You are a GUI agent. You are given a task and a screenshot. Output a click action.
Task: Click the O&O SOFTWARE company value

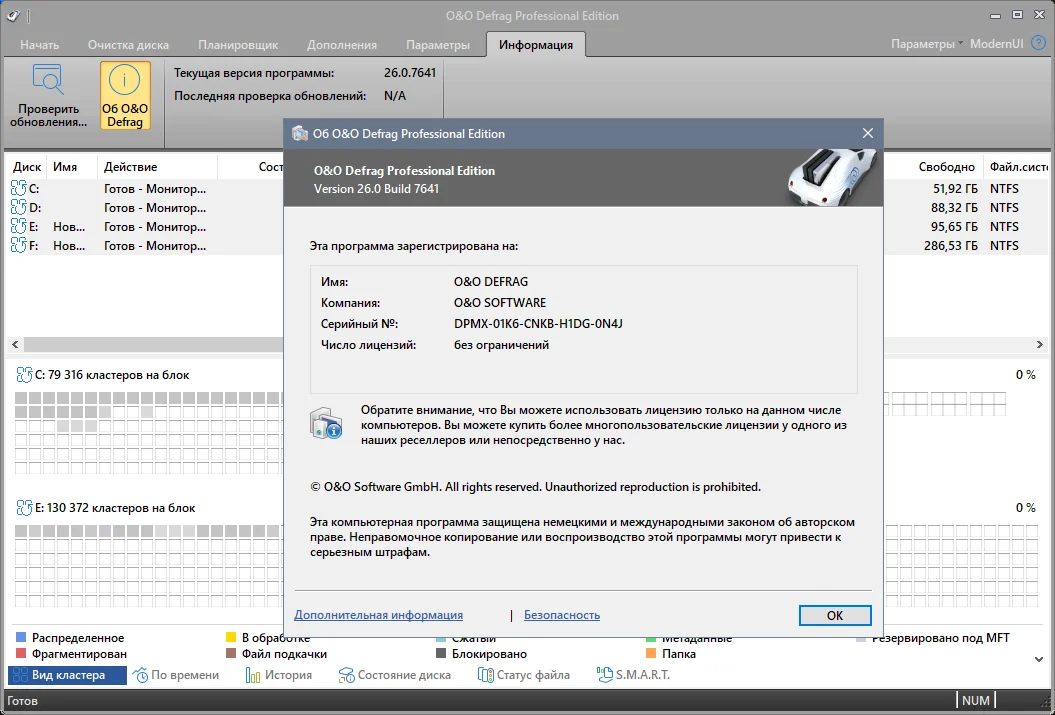500,303
